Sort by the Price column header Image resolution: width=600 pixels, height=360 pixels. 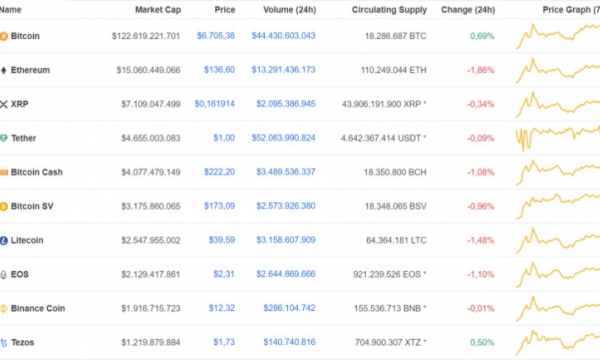coord(225,10)
